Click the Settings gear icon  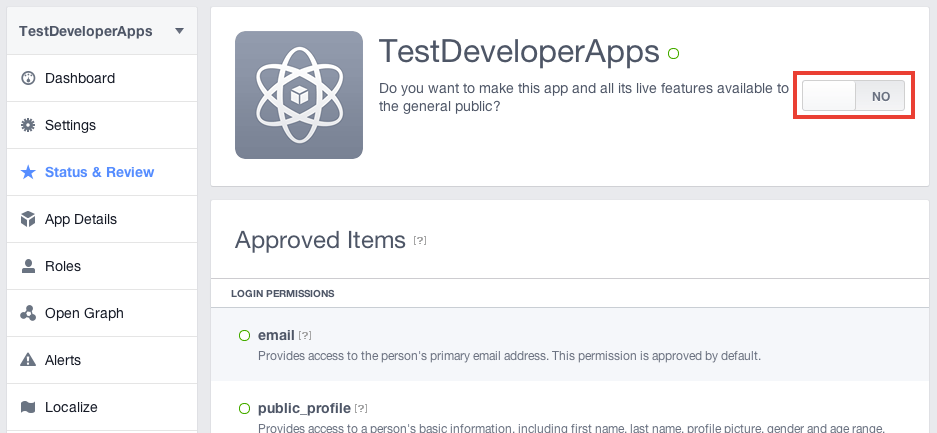pos(28,125)
